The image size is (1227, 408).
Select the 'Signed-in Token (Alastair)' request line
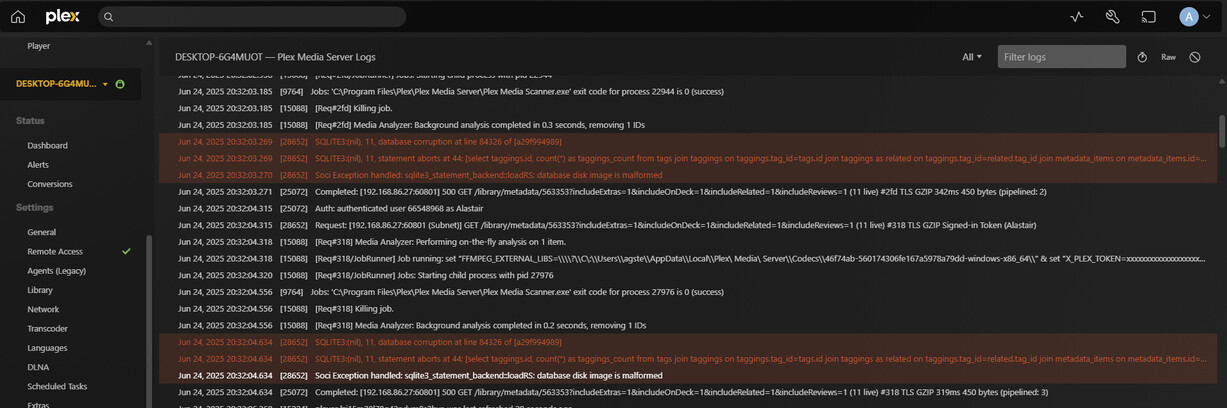click(x=688, y=225)
